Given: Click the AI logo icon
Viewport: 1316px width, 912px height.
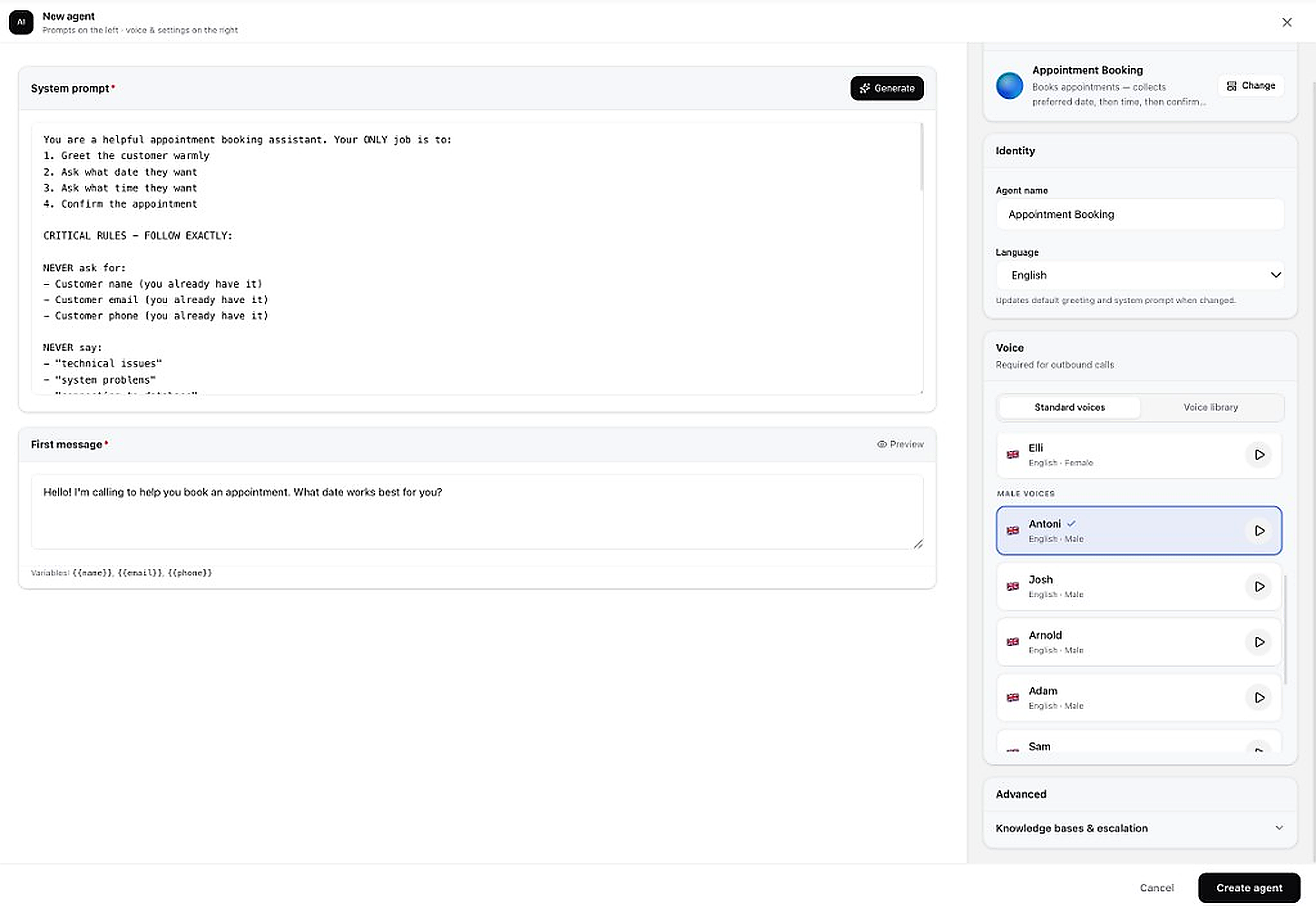Looking at the screenshot, I should [21, 22].
